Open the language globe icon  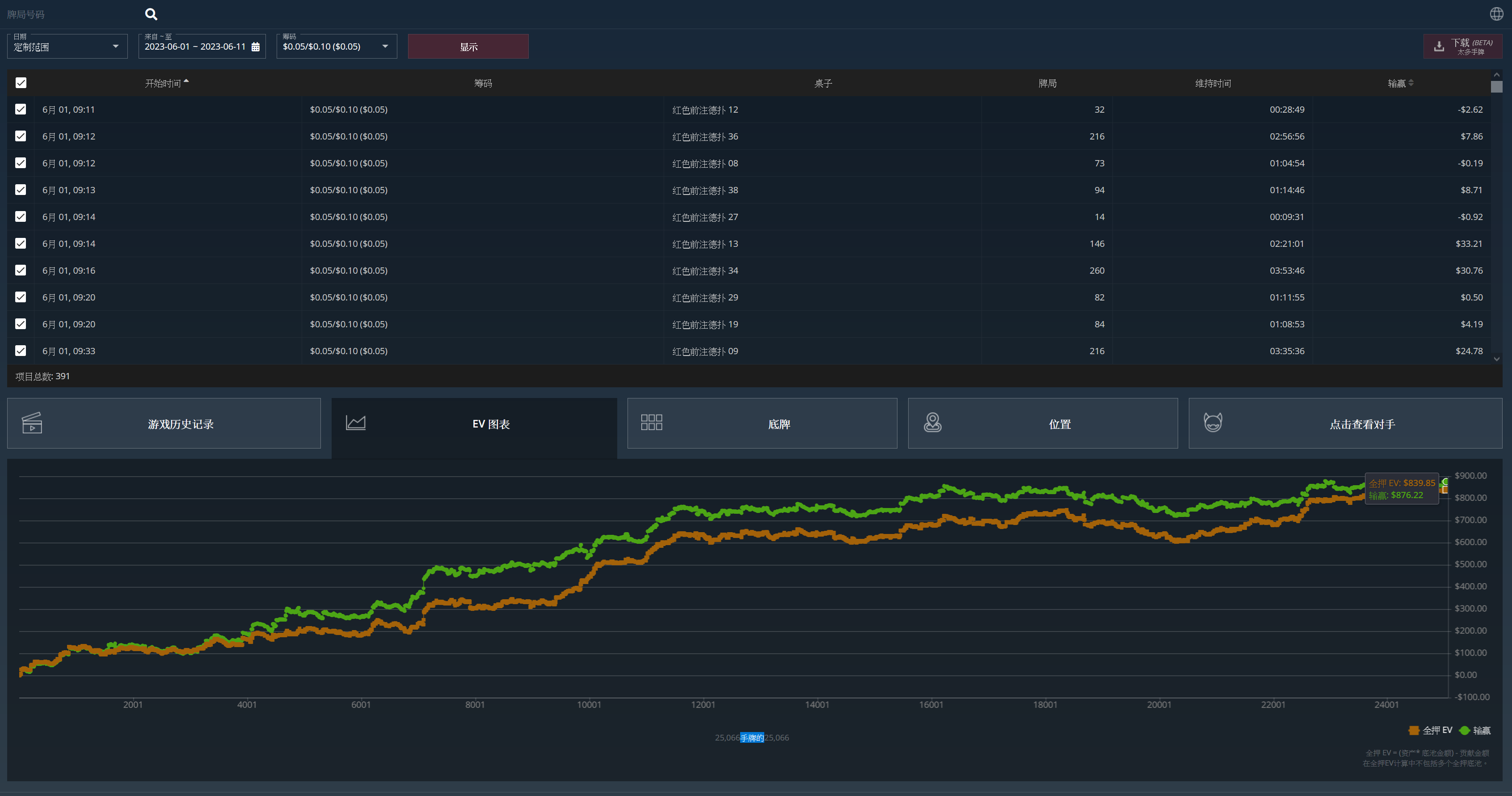[x=1496, y=13]
